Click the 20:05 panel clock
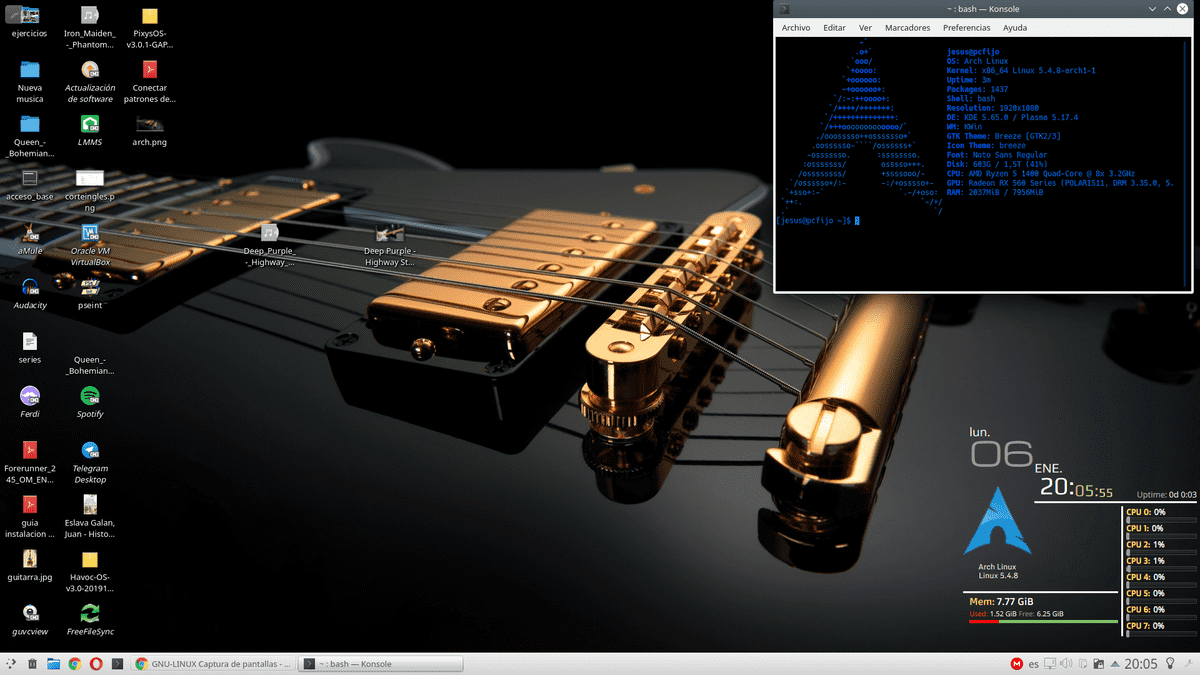 coord(1141,664)
